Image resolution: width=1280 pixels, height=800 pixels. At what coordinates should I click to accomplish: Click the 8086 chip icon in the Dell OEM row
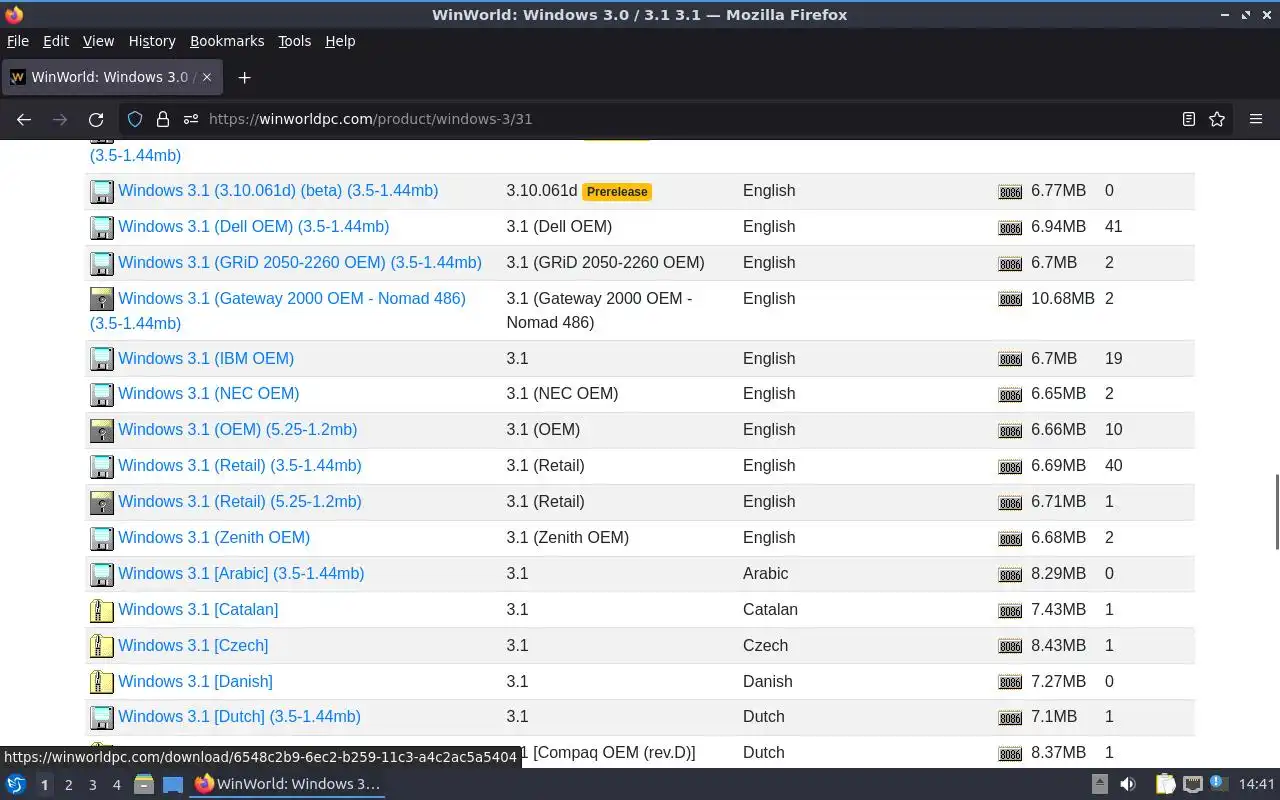(x=1010, y=228)
